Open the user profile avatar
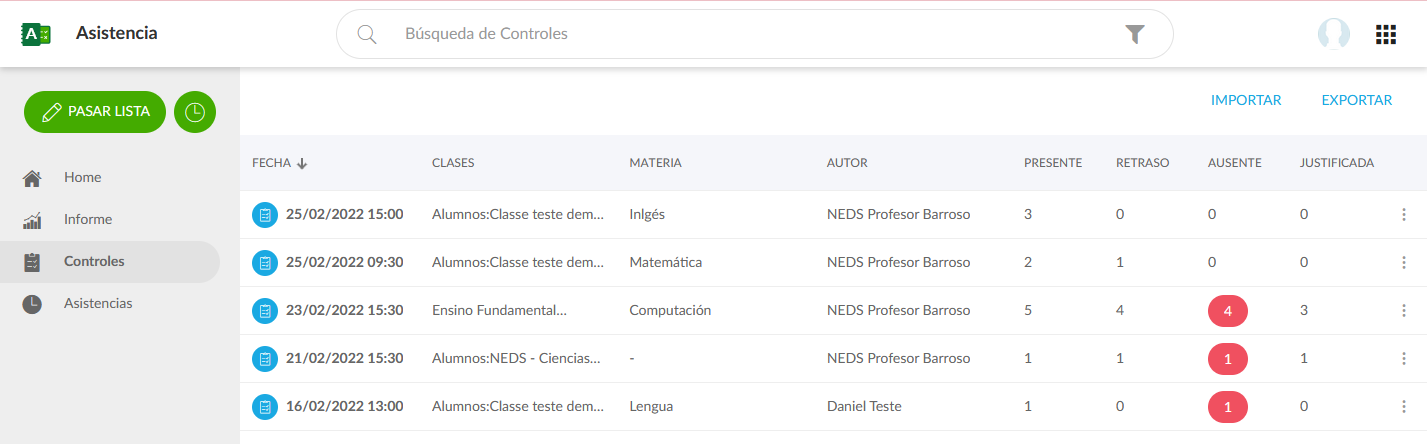1427x444 pixels. [1334, 34]
